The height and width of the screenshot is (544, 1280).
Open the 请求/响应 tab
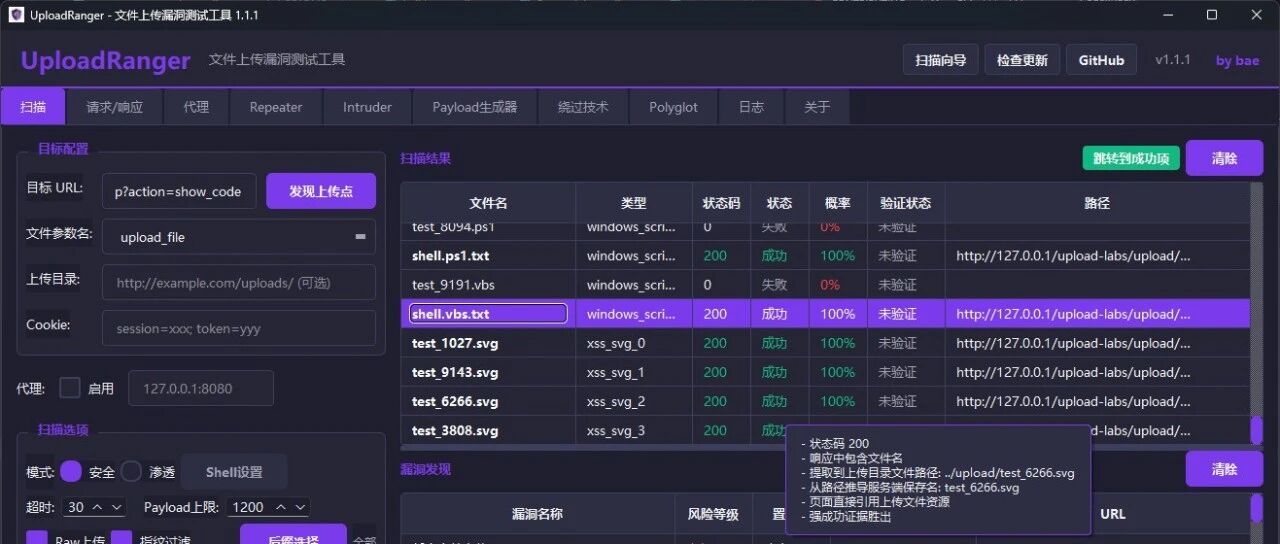(114, 107)
